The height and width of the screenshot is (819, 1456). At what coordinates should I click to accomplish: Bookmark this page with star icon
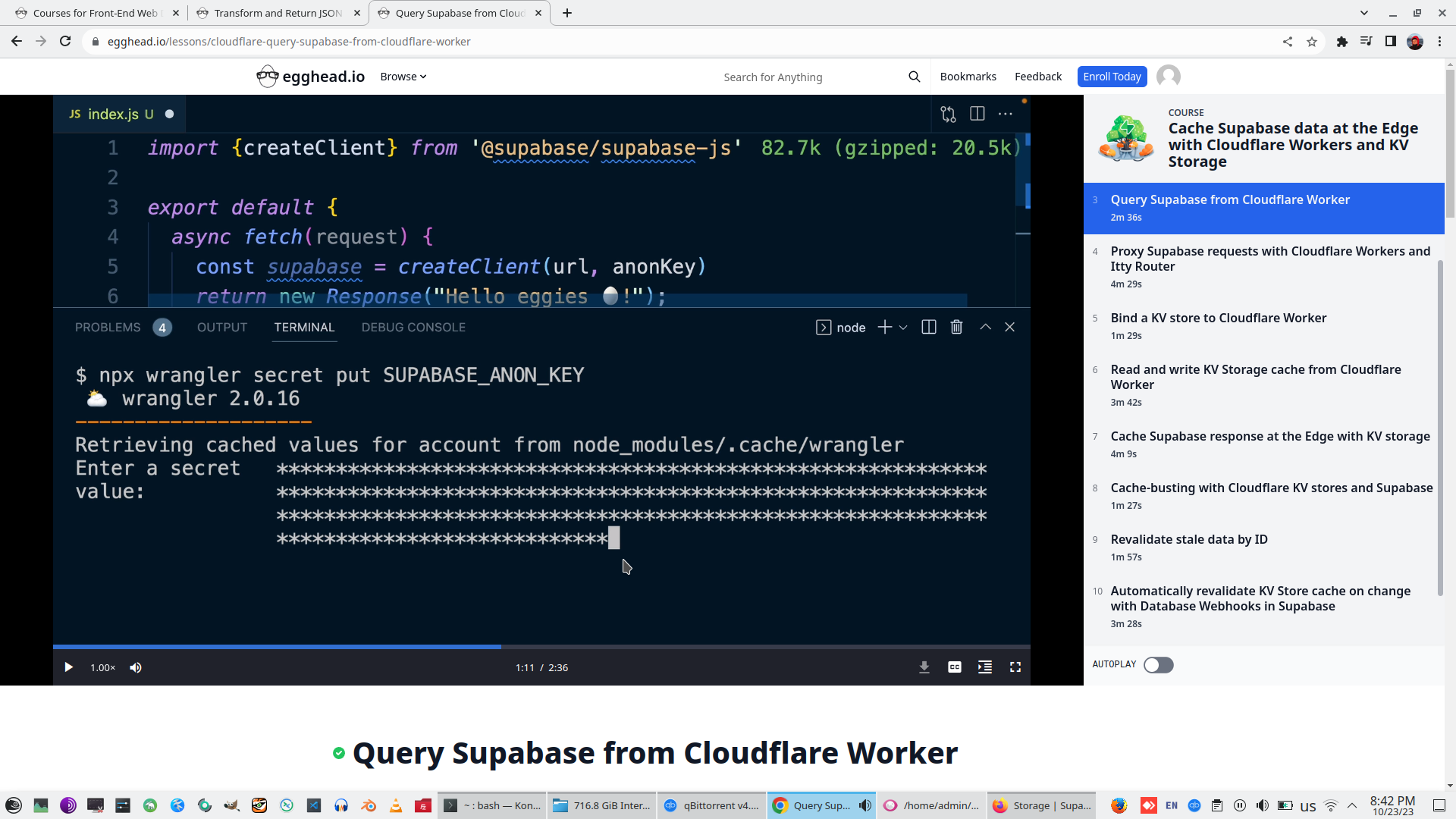(x=1311, y=42)
